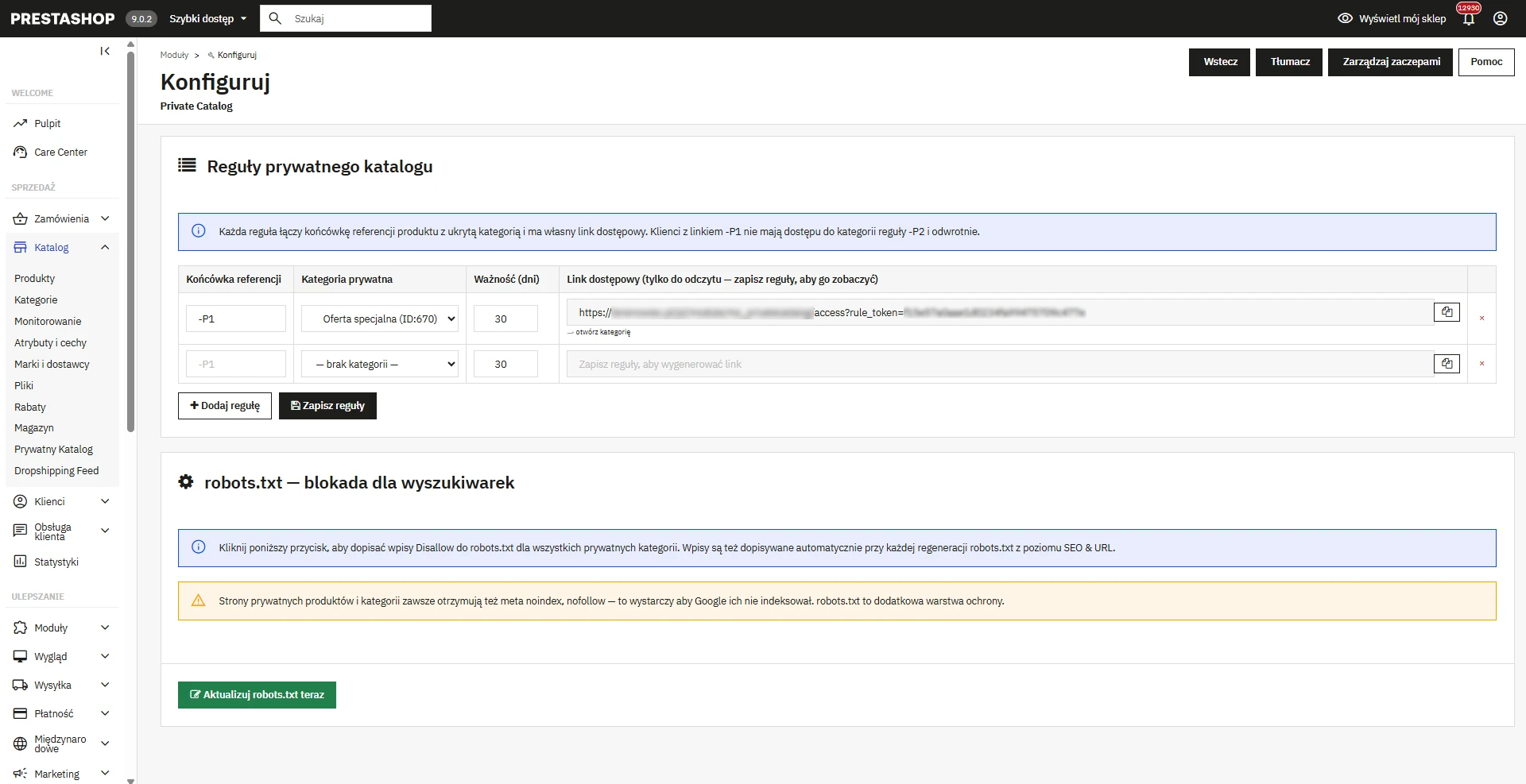Open Rabaty in the Katalog submenu
This screenshot has height=784, width=1526.
[30, 407]
